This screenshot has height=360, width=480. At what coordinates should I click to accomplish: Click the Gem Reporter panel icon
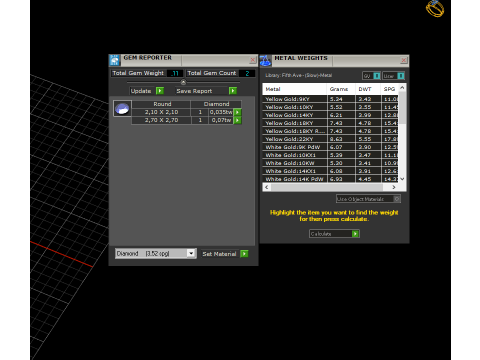[x=114, y=60]
